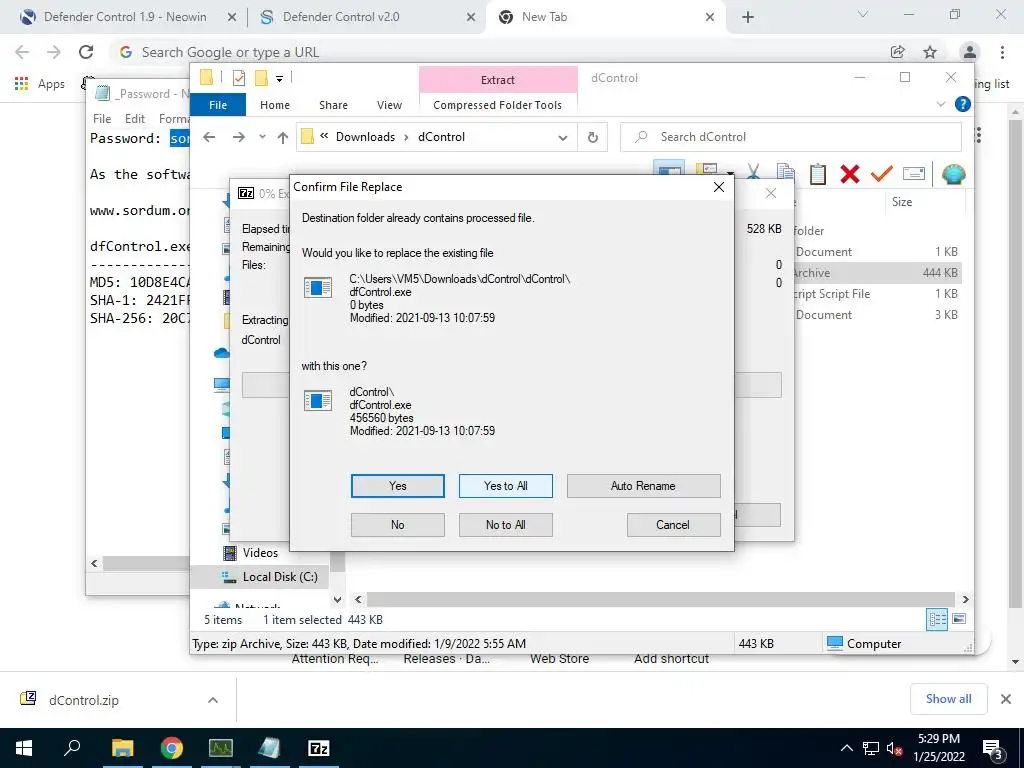The image size is (1024, 768).
Task: Click Show all downloads
Action: [948, 699]
